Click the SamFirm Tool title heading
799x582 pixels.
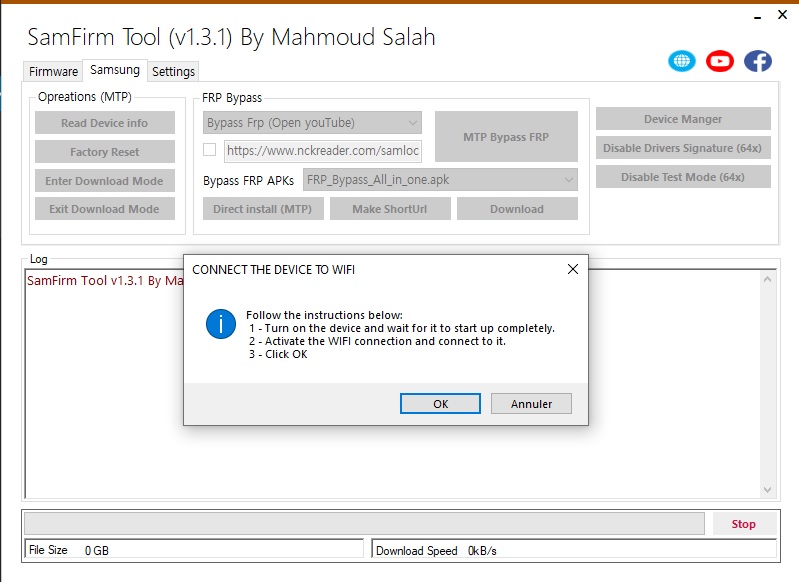pyautogui.click(x=231, y=37)
